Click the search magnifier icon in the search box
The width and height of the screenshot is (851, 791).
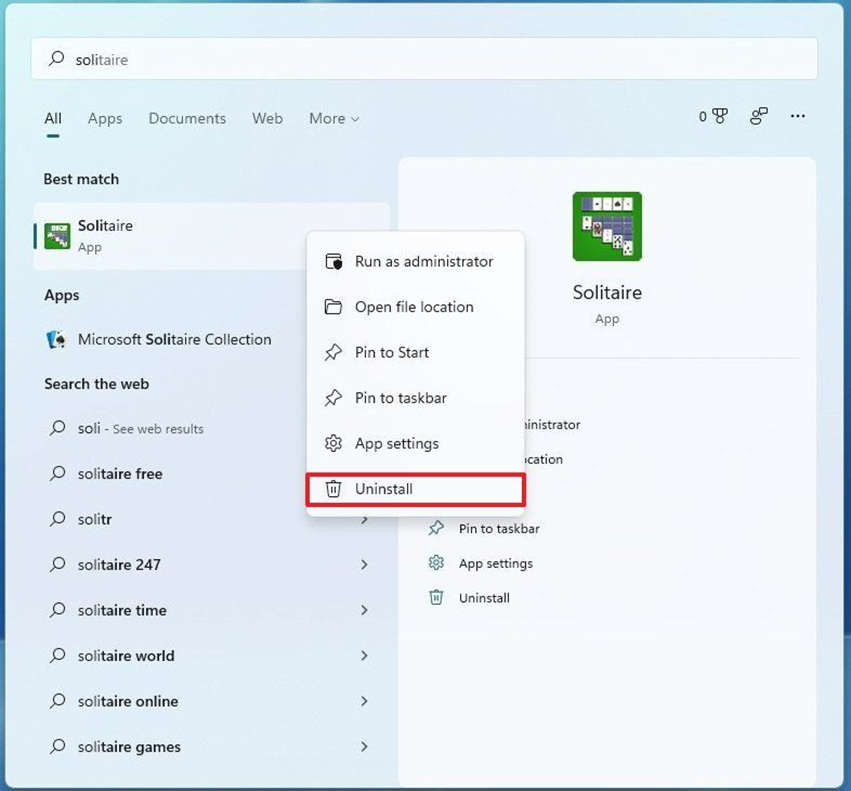(x=56, y=58)
